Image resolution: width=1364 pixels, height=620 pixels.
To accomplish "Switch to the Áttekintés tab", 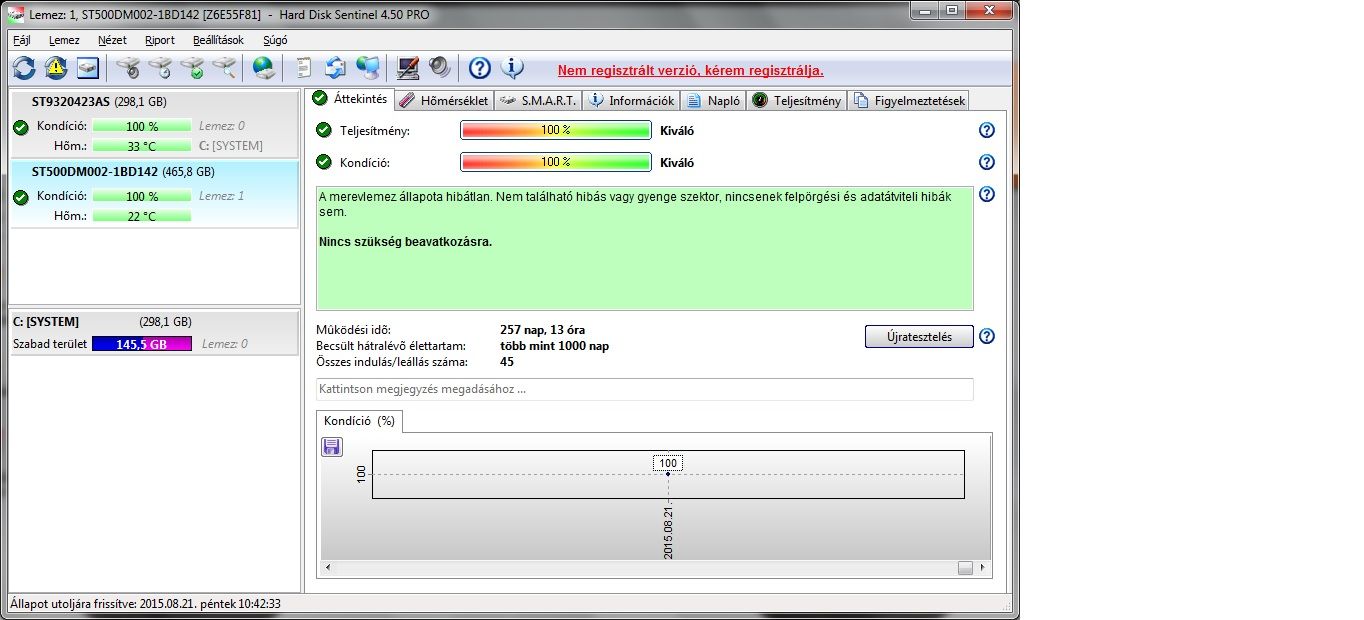I will (349, 99).
